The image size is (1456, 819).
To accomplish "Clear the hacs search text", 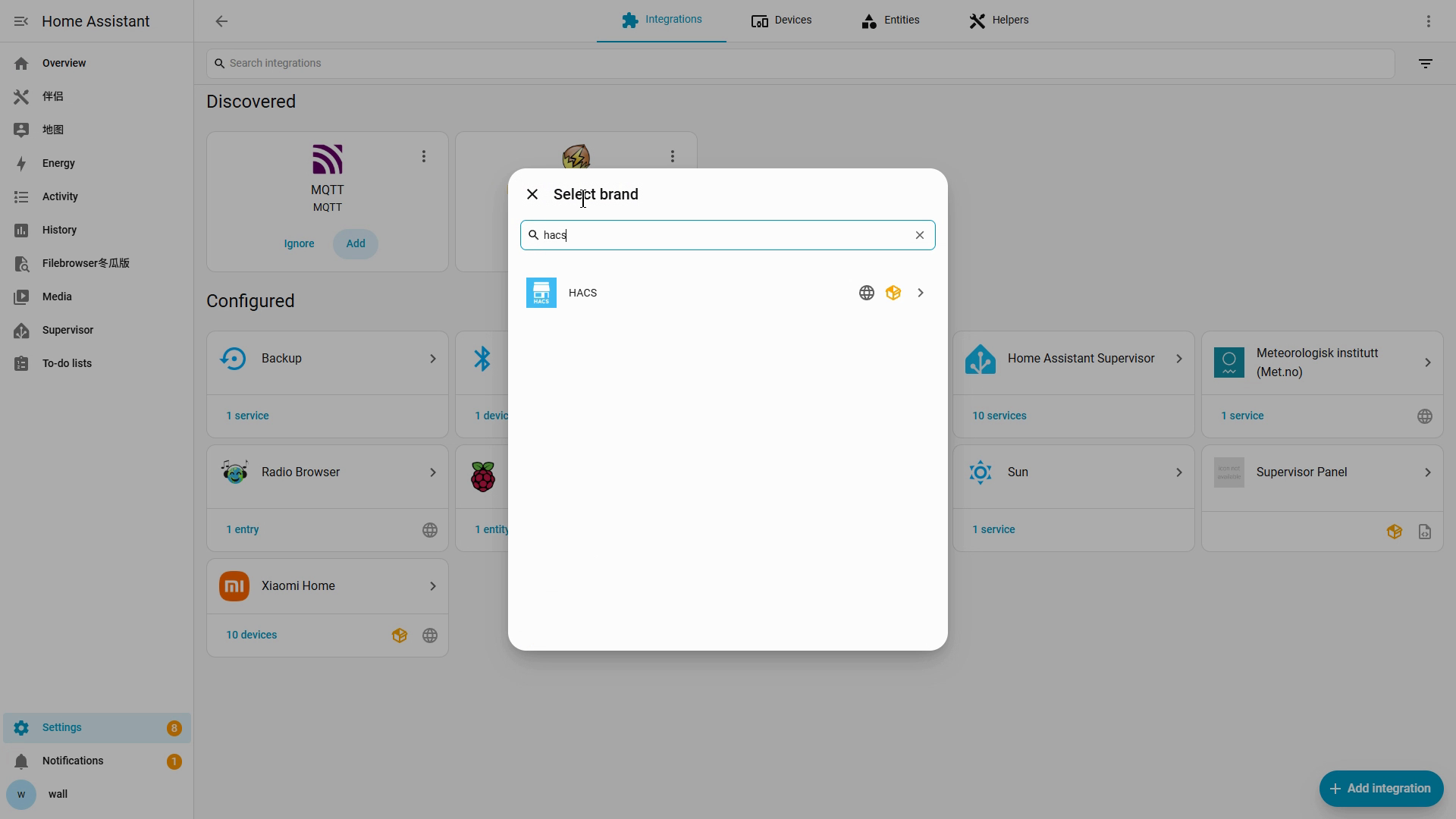I will point(920,235).
